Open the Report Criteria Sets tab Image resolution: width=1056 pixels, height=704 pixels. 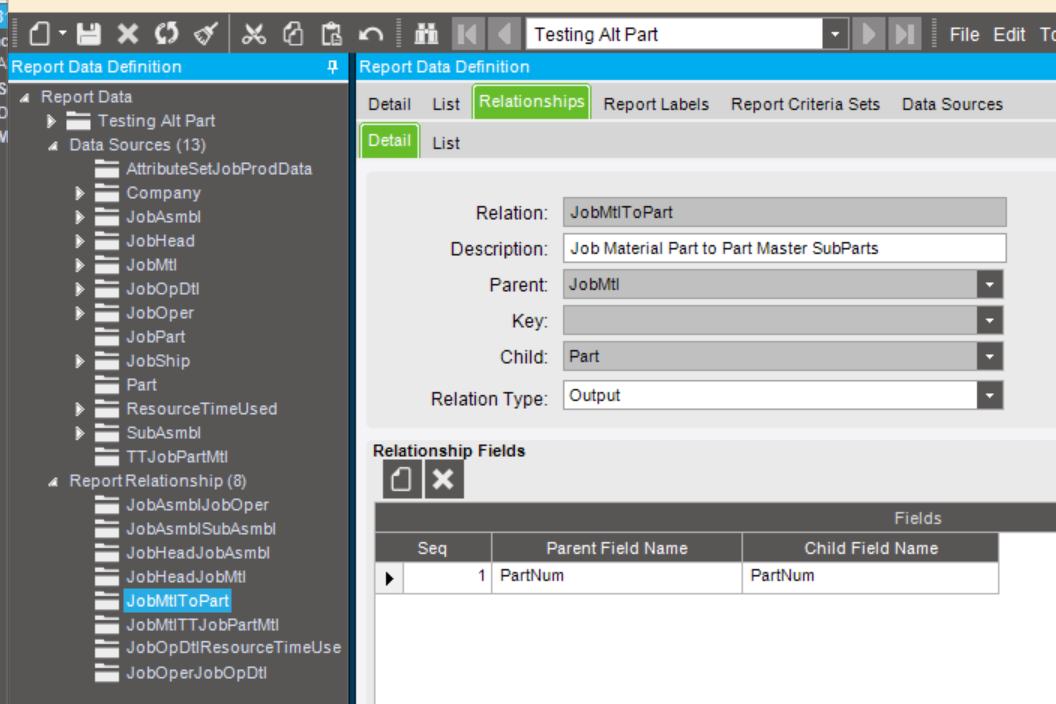[805, 104]
